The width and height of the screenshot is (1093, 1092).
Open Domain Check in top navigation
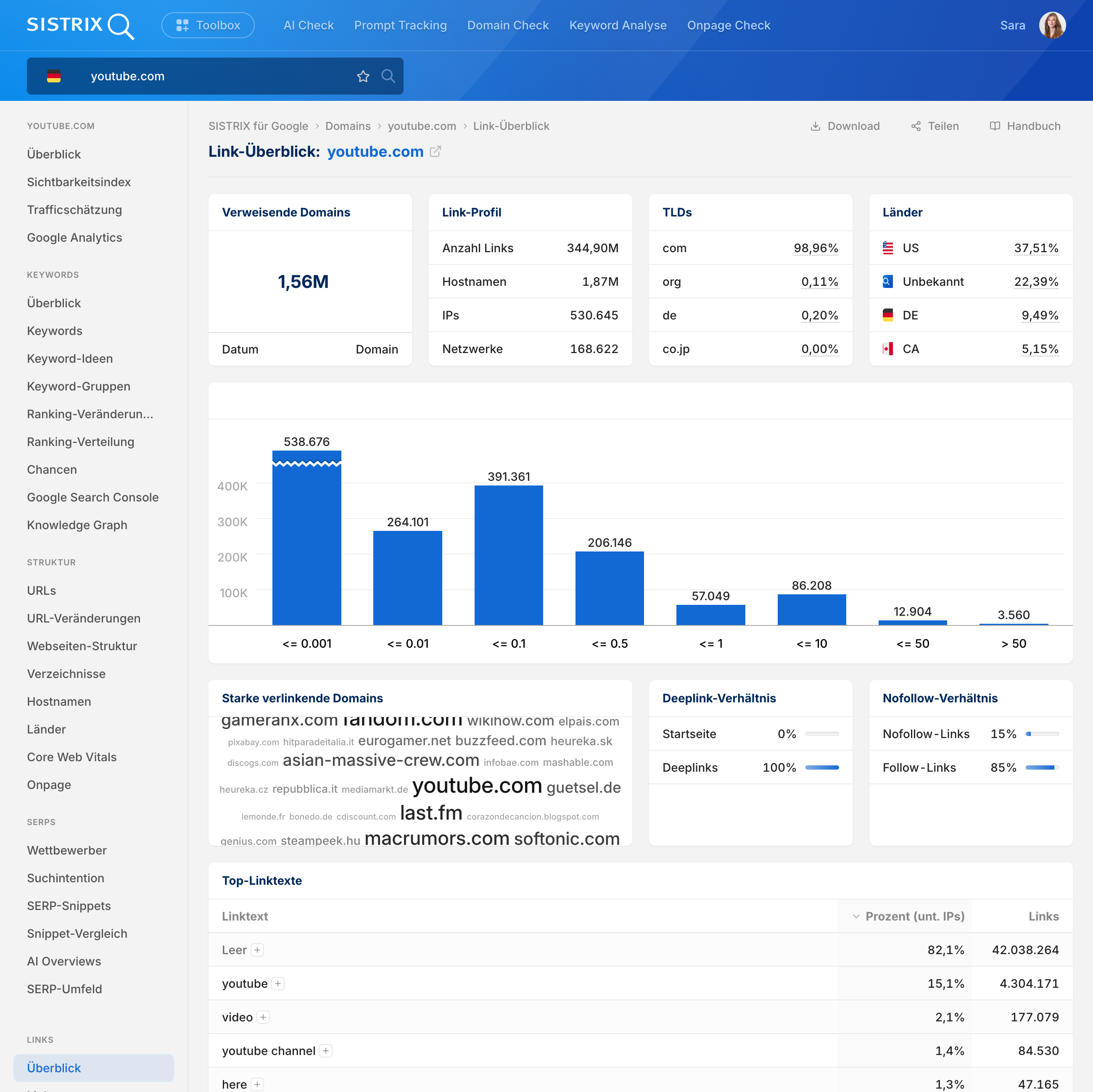(x=507, y=26)
